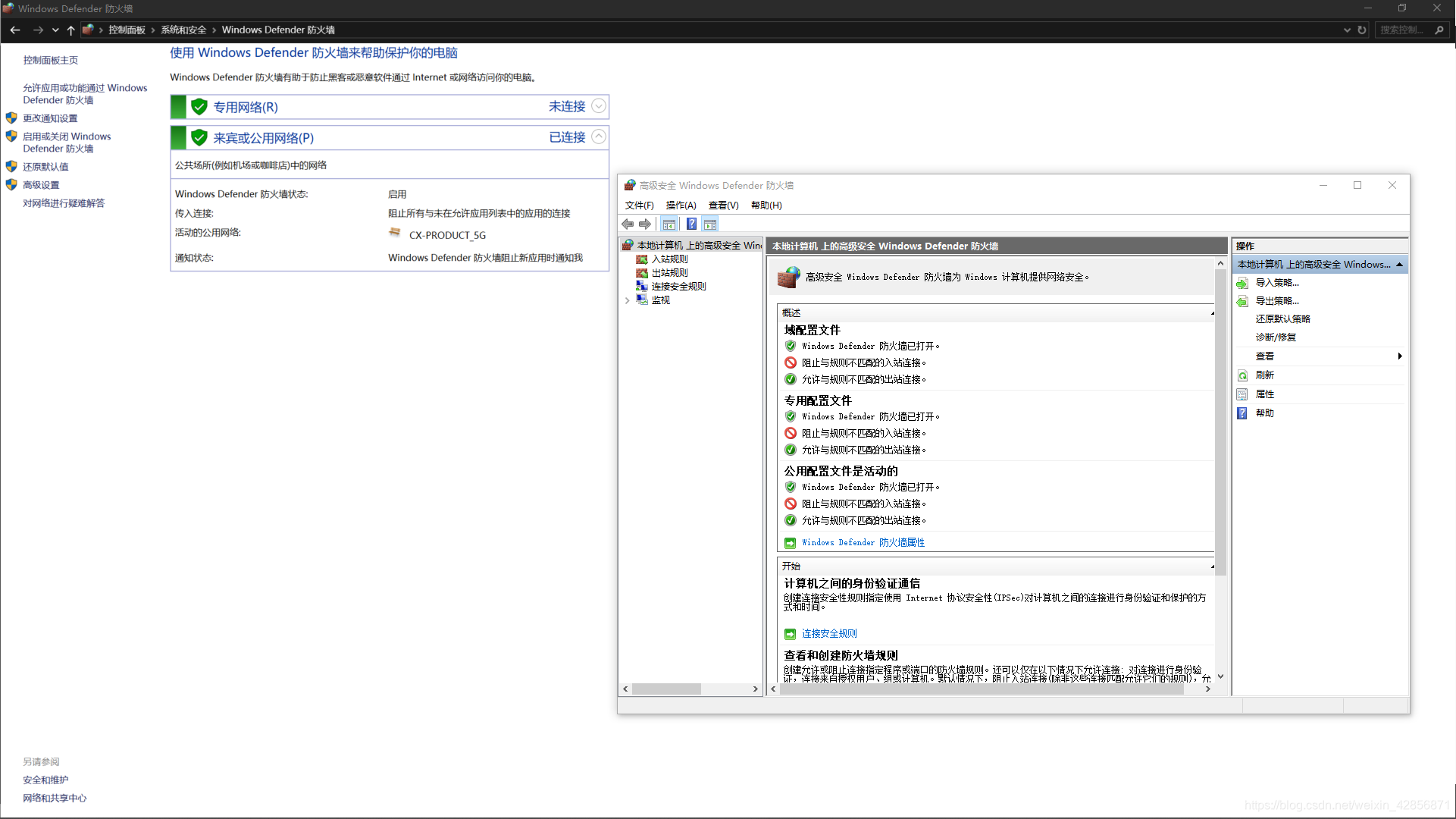This screenshot has height=819, width=1456.
Task: Click the 刷新 icon in the actions pane
Action: point(1242,375)
